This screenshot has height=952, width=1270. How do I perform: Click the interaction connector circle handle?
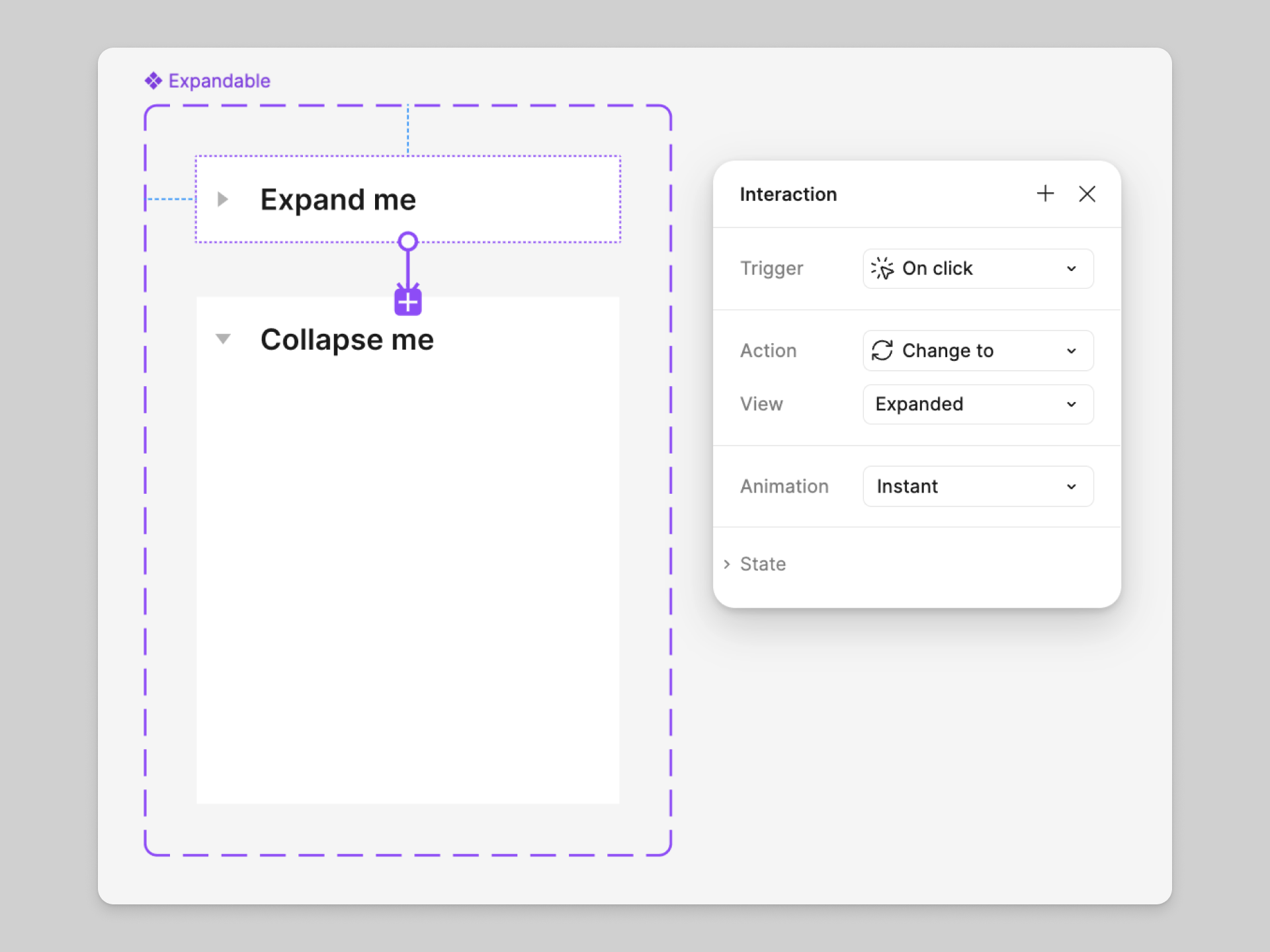click(408, 241)
